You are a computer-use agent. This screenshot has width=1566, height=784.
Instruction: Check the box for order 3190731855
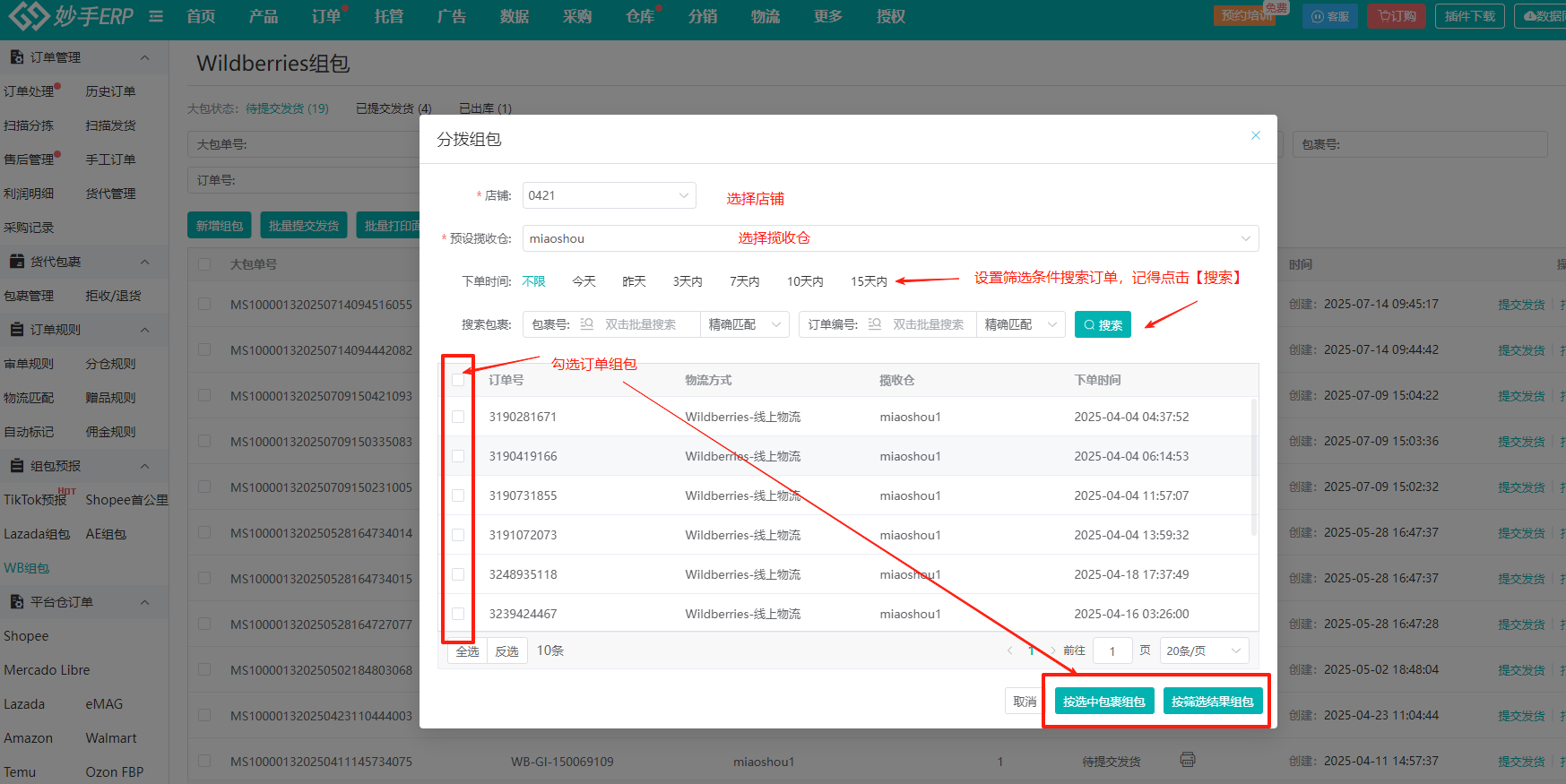(x=458, y=495)
